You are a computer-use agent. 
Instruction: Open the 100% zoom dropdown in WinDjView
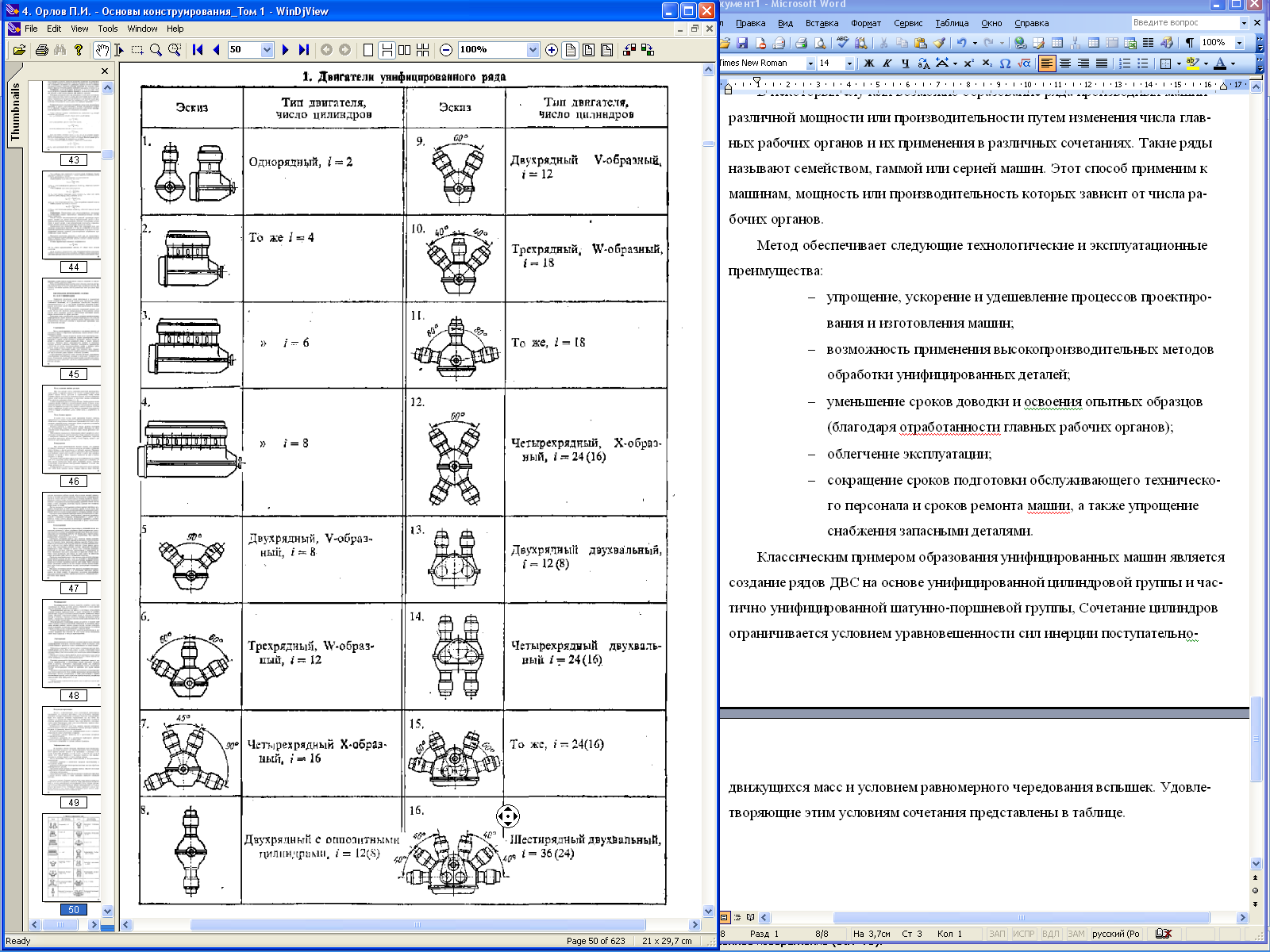(x=533, y=50)
